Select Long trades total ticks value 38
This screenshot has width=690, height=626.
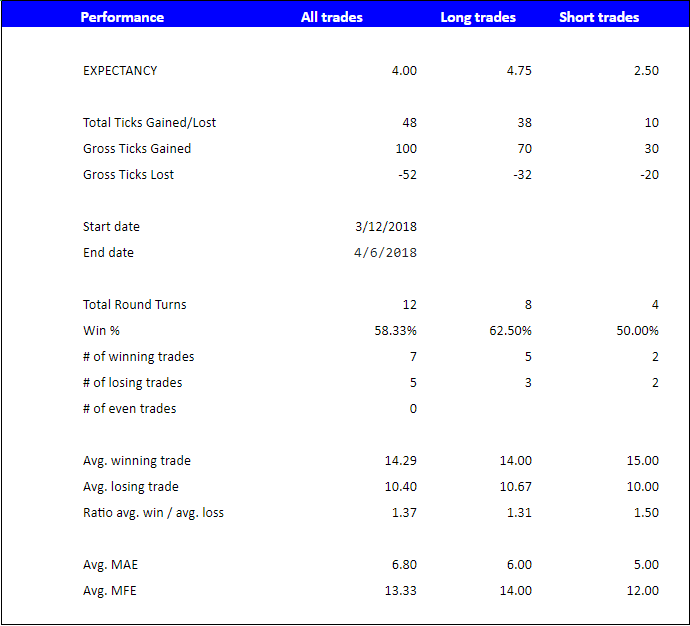pos(525,123)
